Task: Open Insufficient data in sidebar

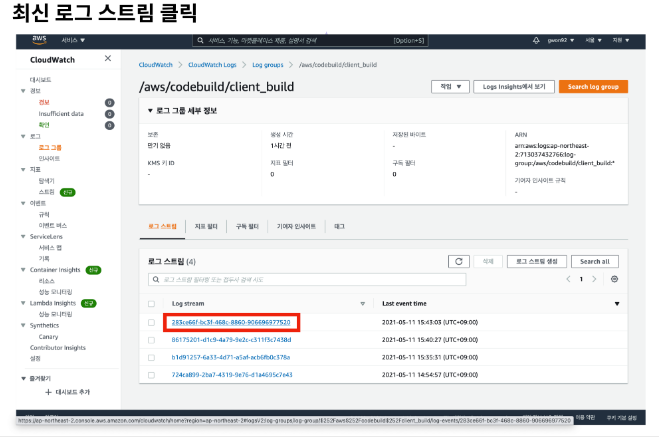Action: click(61, 113)
